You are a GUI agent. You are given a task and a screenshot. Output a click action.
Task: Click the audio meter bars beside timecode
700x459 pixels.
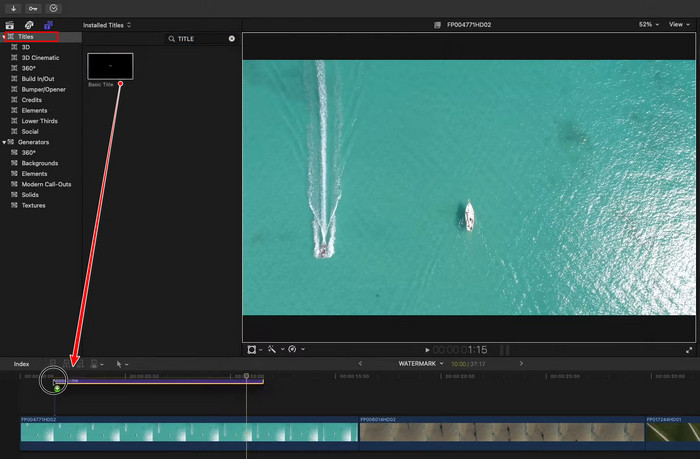[504, 350]
